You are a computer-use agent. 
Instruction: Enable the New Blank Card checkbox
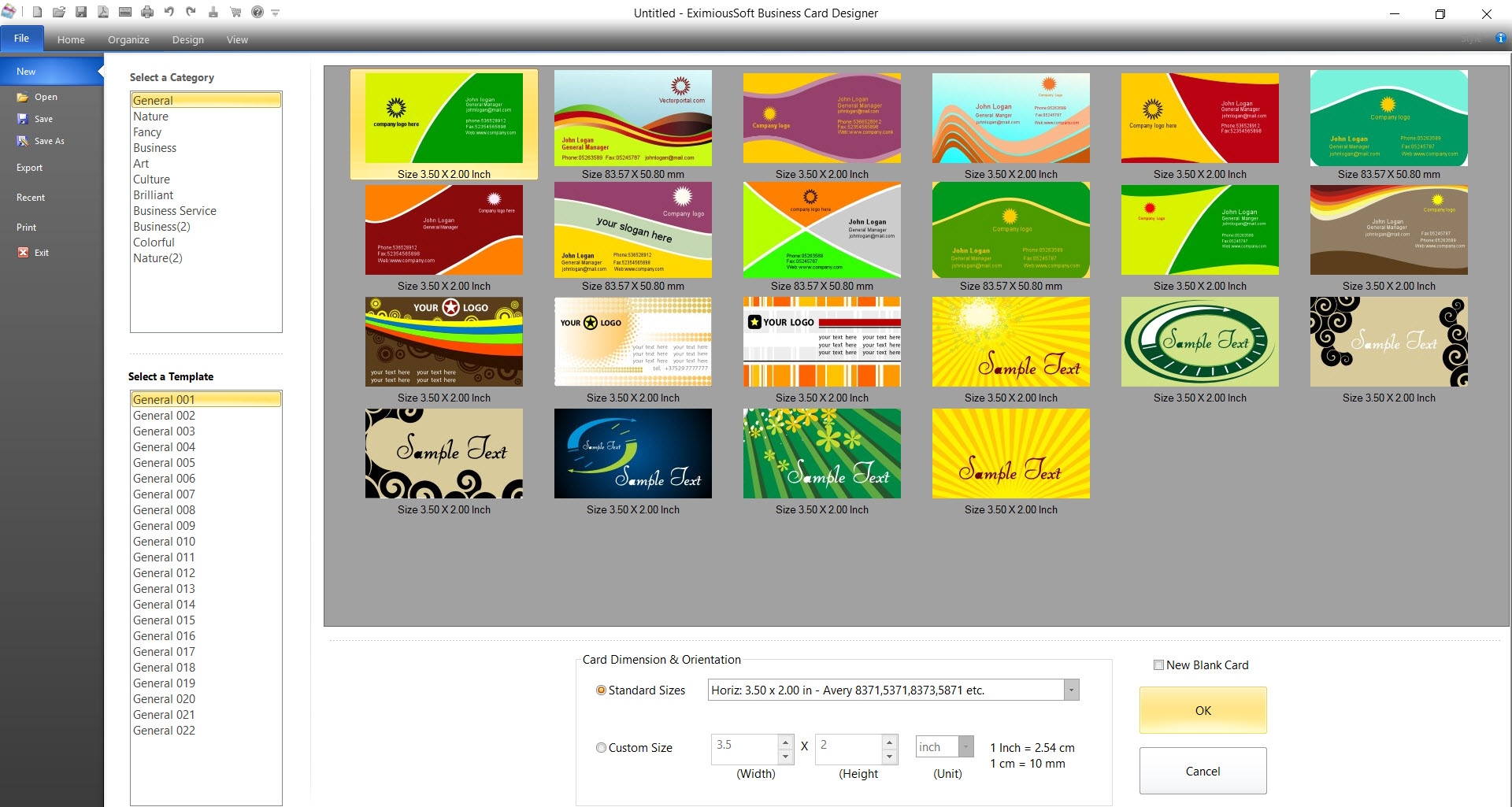[x=1158, y=665]
